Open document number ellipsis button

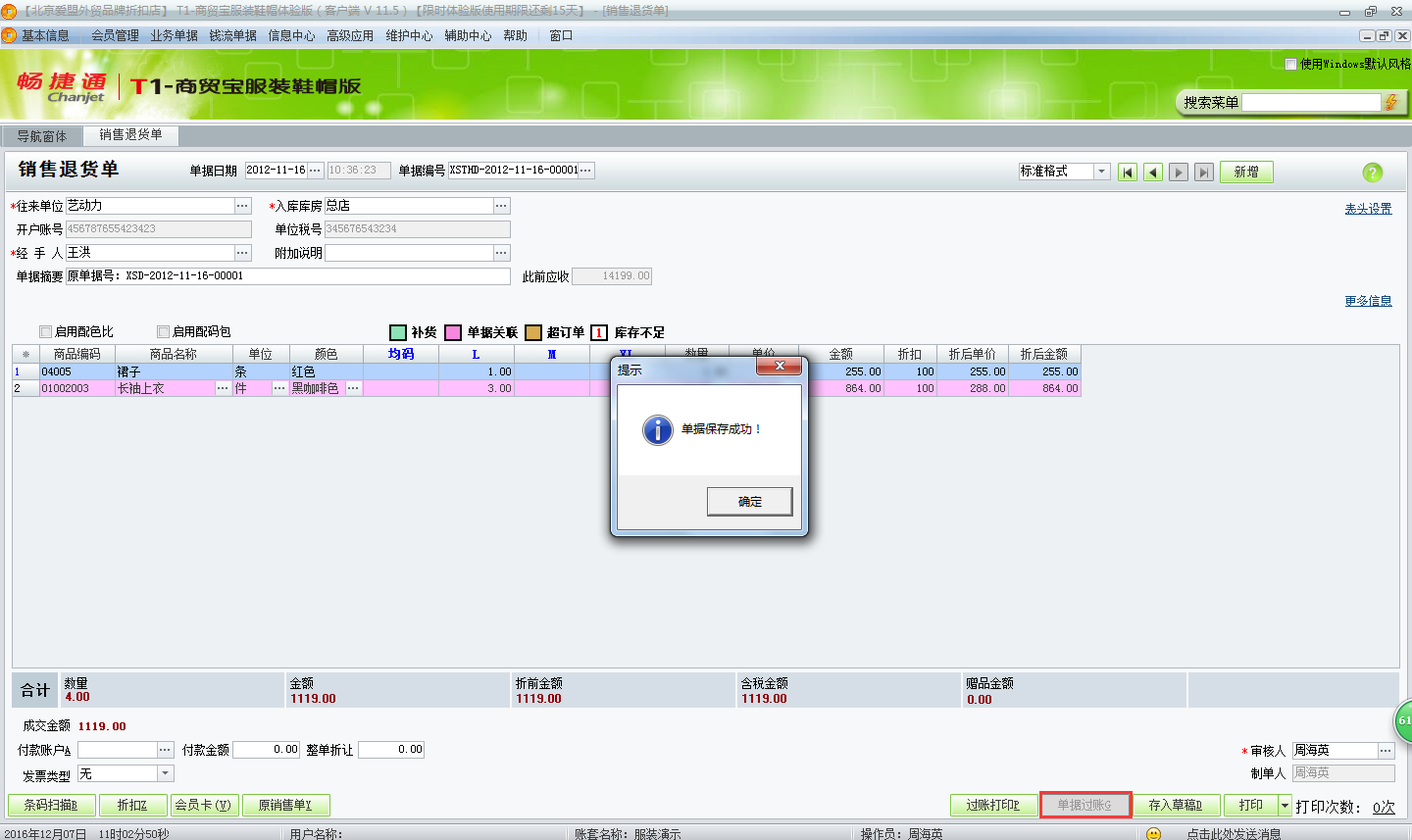point(586,171)
